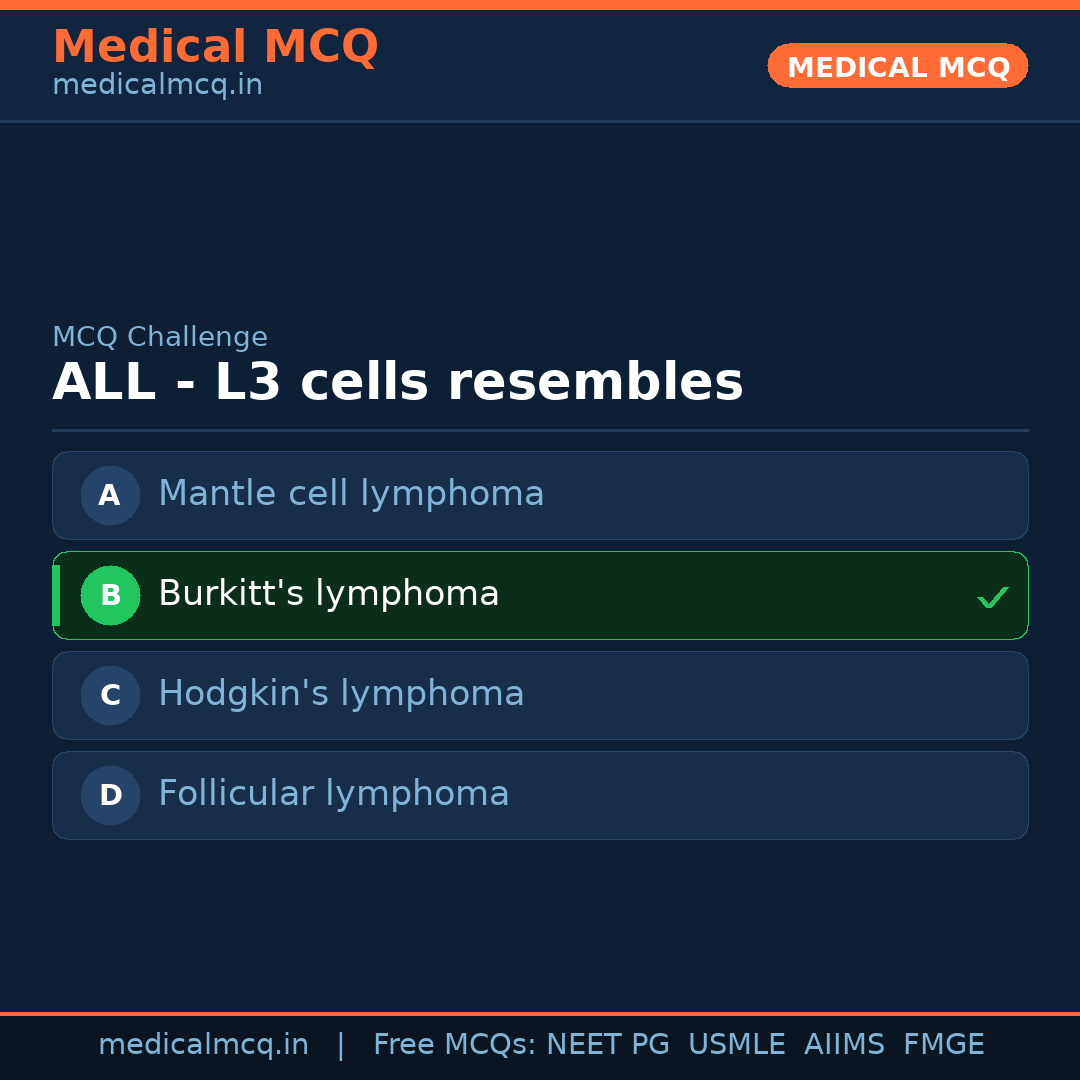Click the green checkmark on Burkitt's lymphoma

point(992,597)
